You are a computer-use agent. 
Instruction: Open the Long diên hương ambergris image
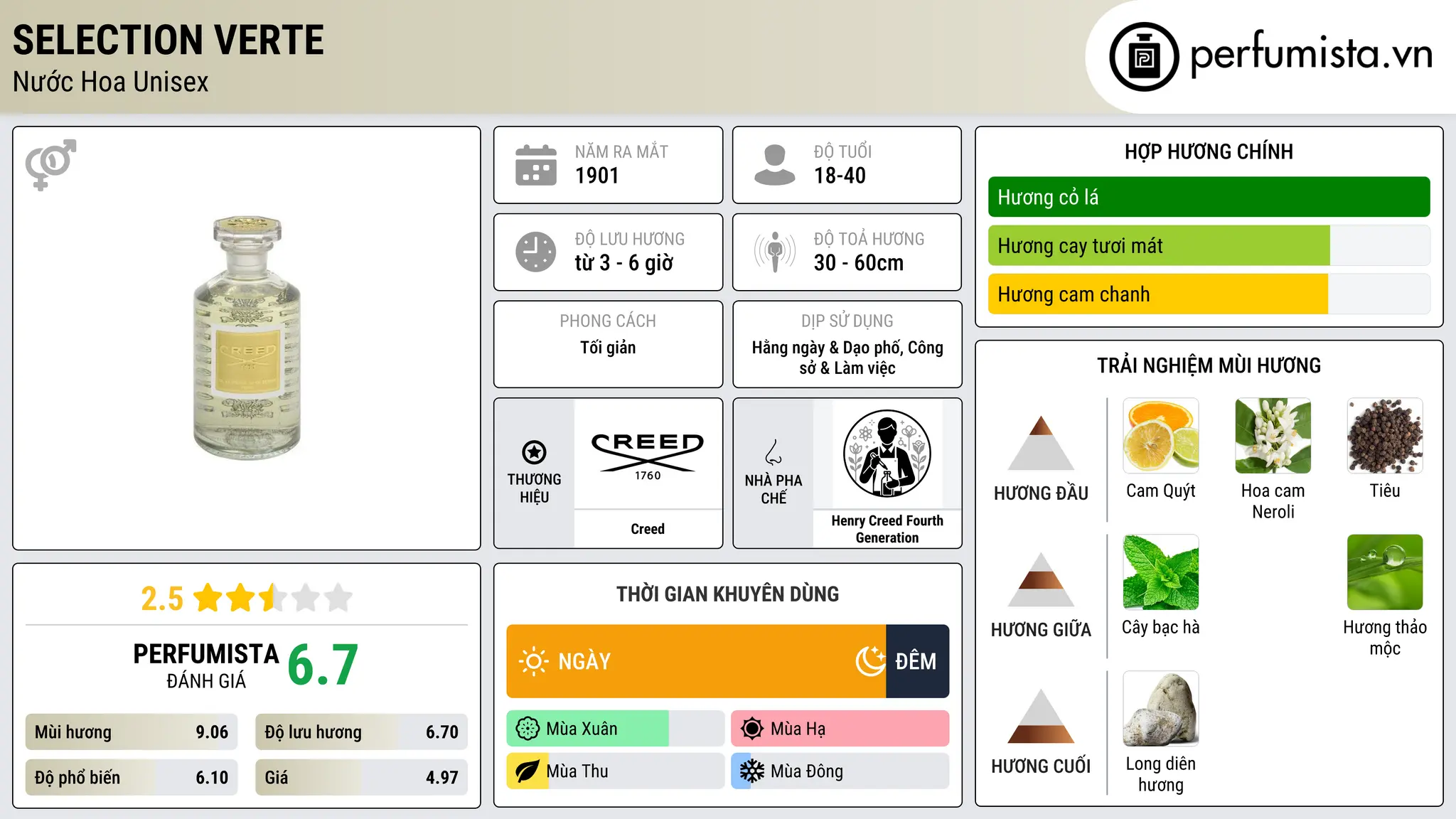pyautogui.click(x=1161, y=709)
